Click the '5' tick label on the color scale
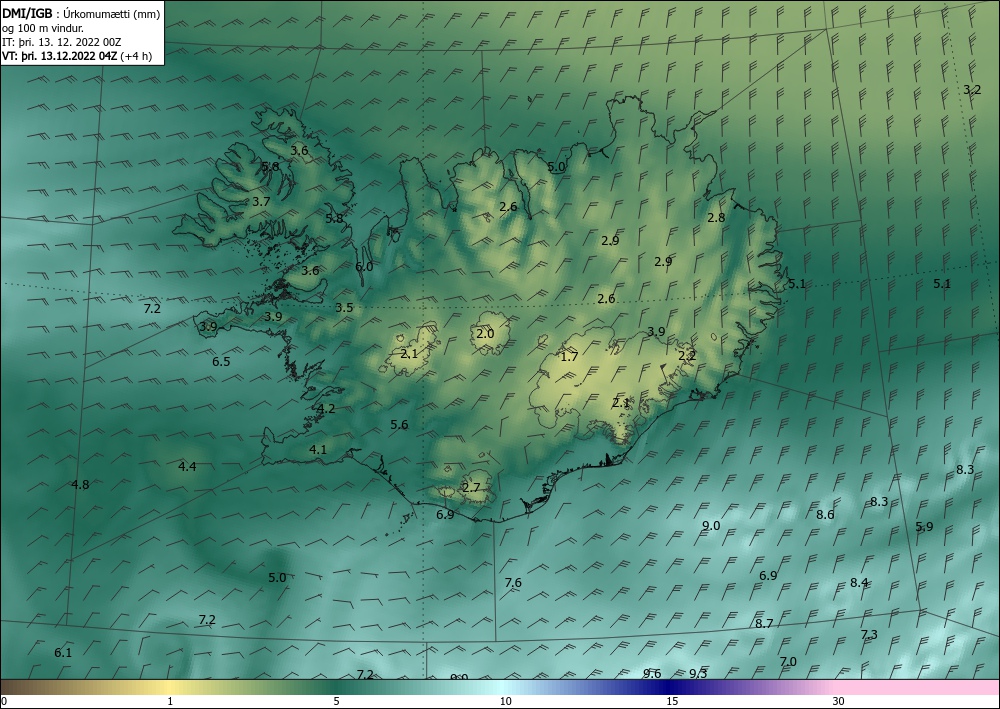The image size is (1000, 709). [336, 701]
